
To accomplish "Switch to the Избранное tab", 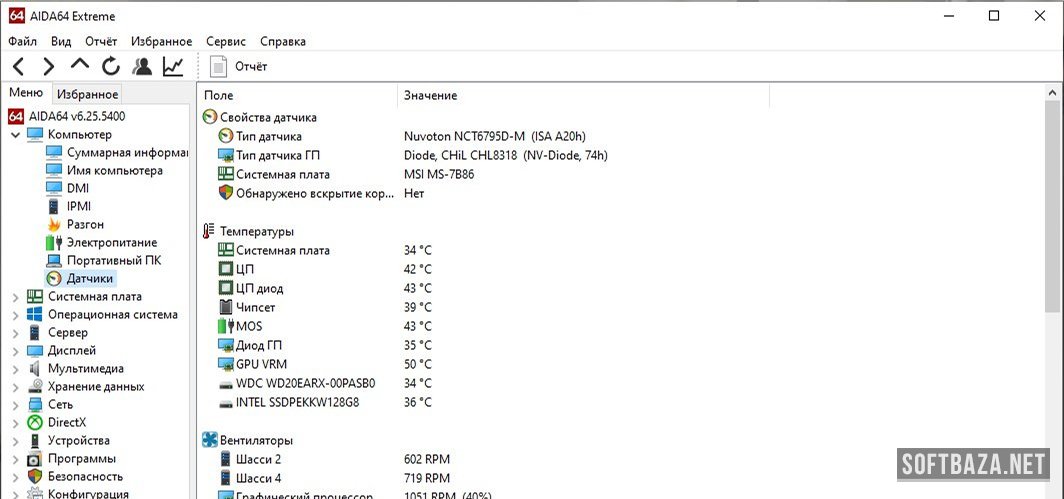I will tap(87, 94).
